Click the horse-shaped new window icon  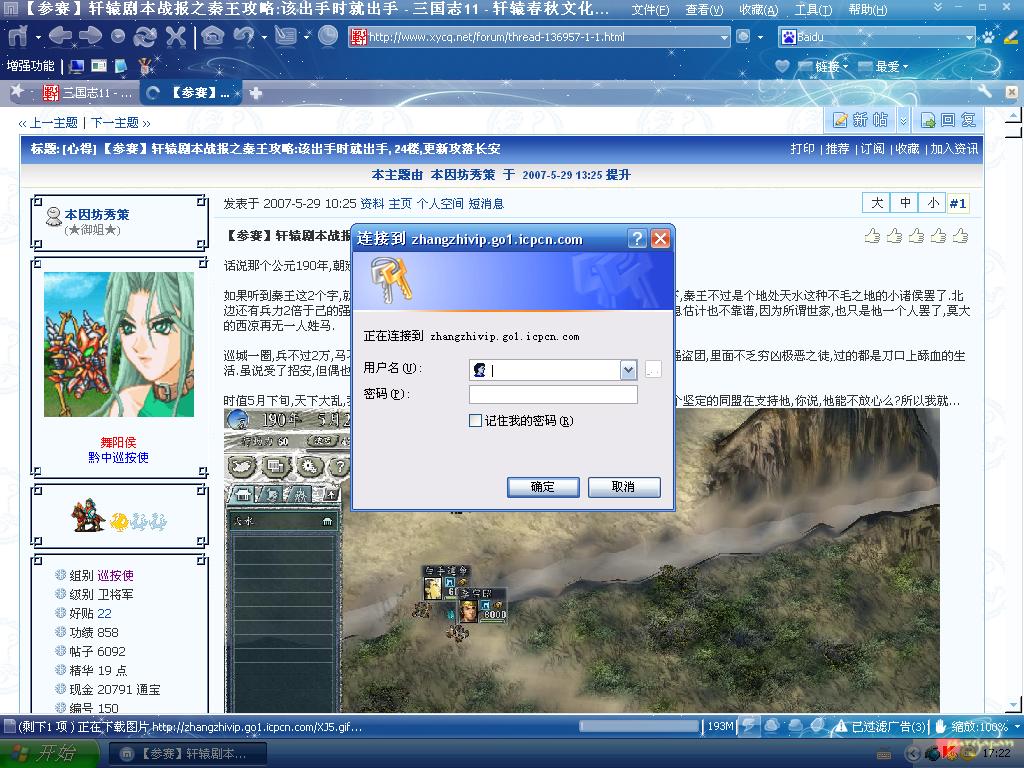18,36
